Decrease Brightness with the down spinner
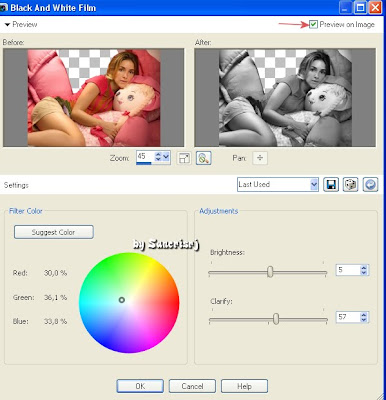The height and width of the screenshot is (400, 386). coord(364,272)
